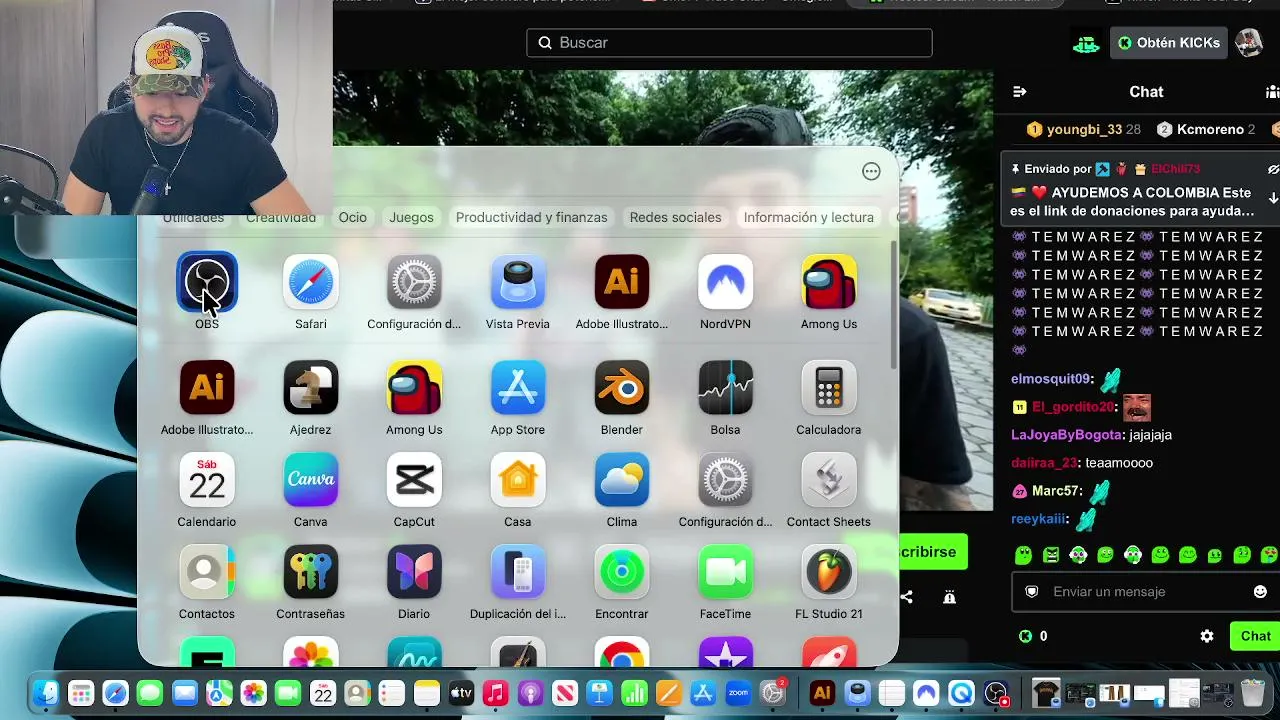Click the Buscar search field
Viewport: 1280px width, 720px height.
pos(730,43)
